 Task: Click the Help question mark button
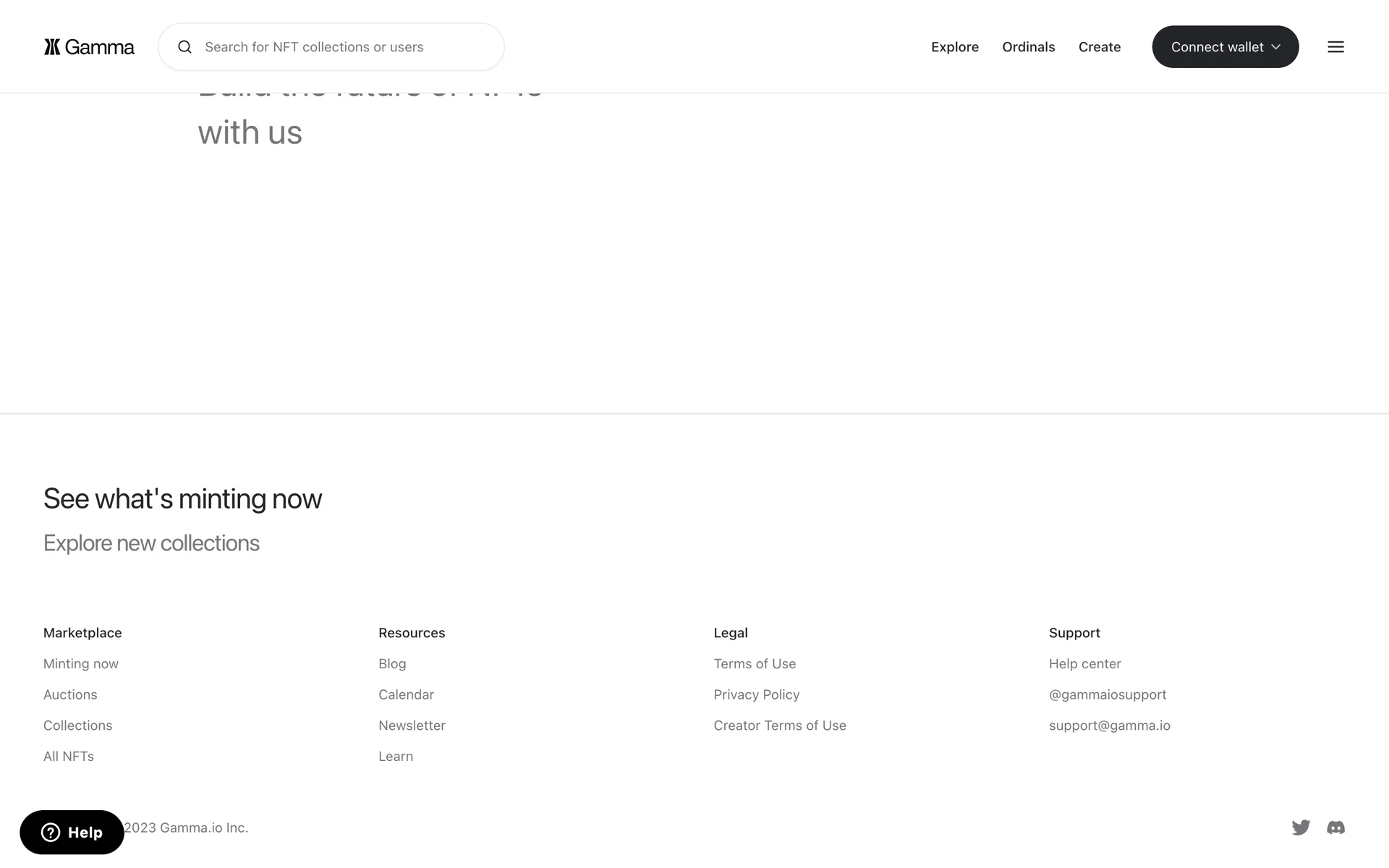click(72, 833)
